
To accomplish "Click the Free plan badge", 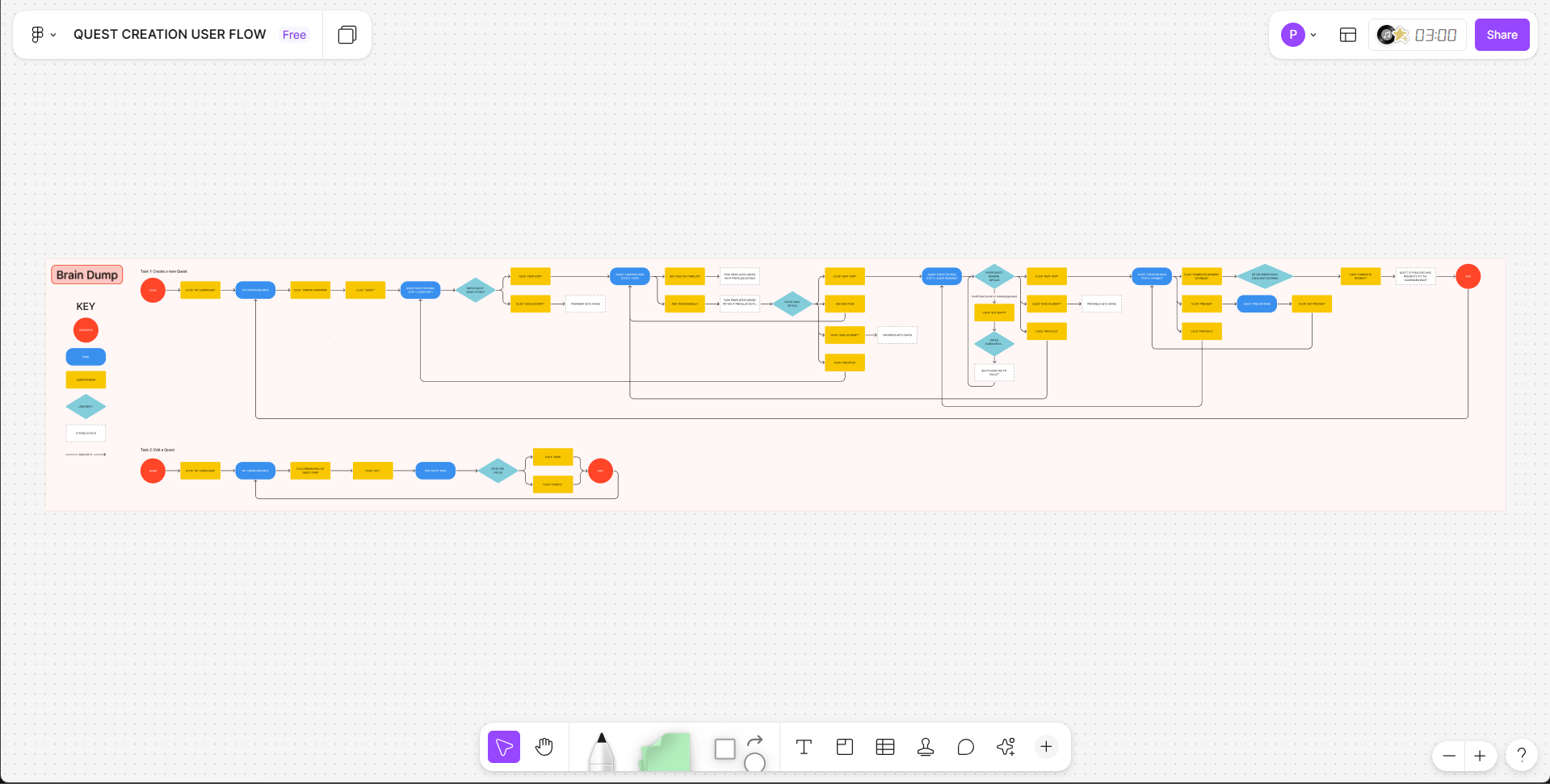I will 294,35.
